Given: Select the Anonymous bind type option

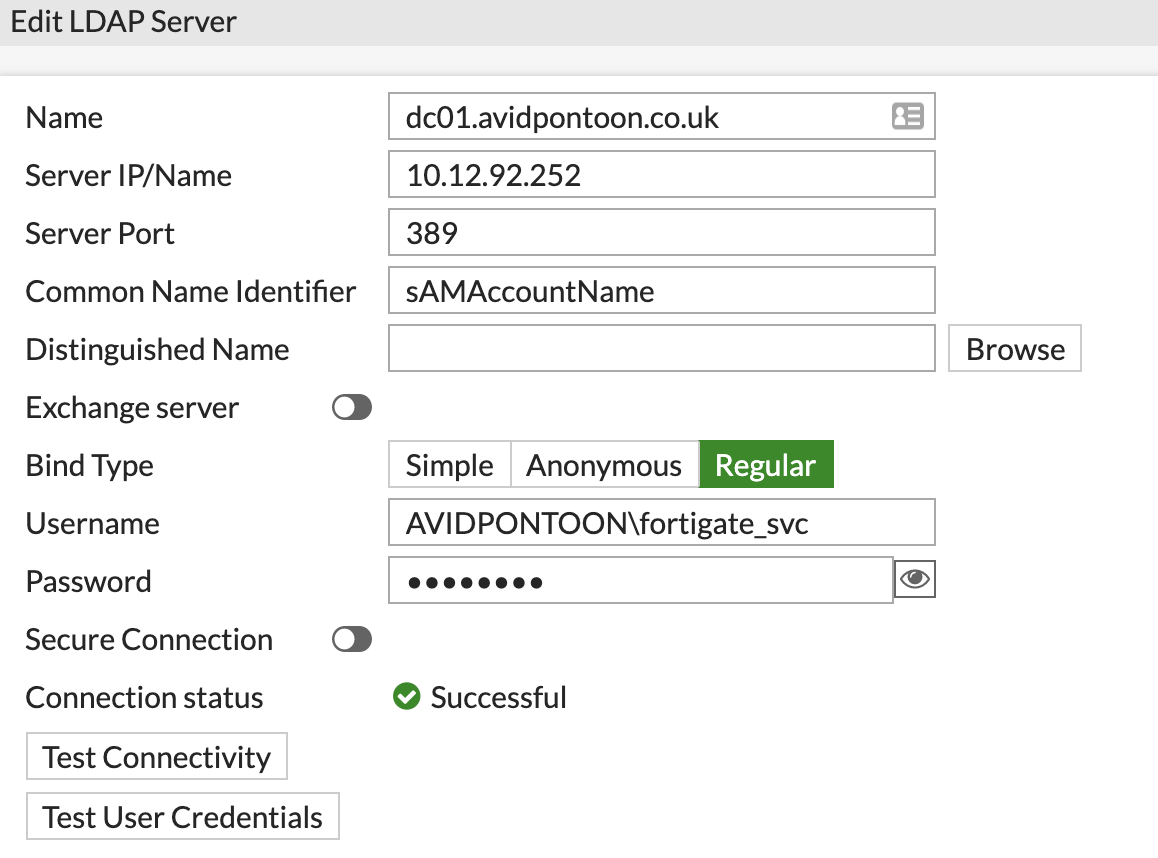Looking at the screenshot, I should (x=604, y=464).
